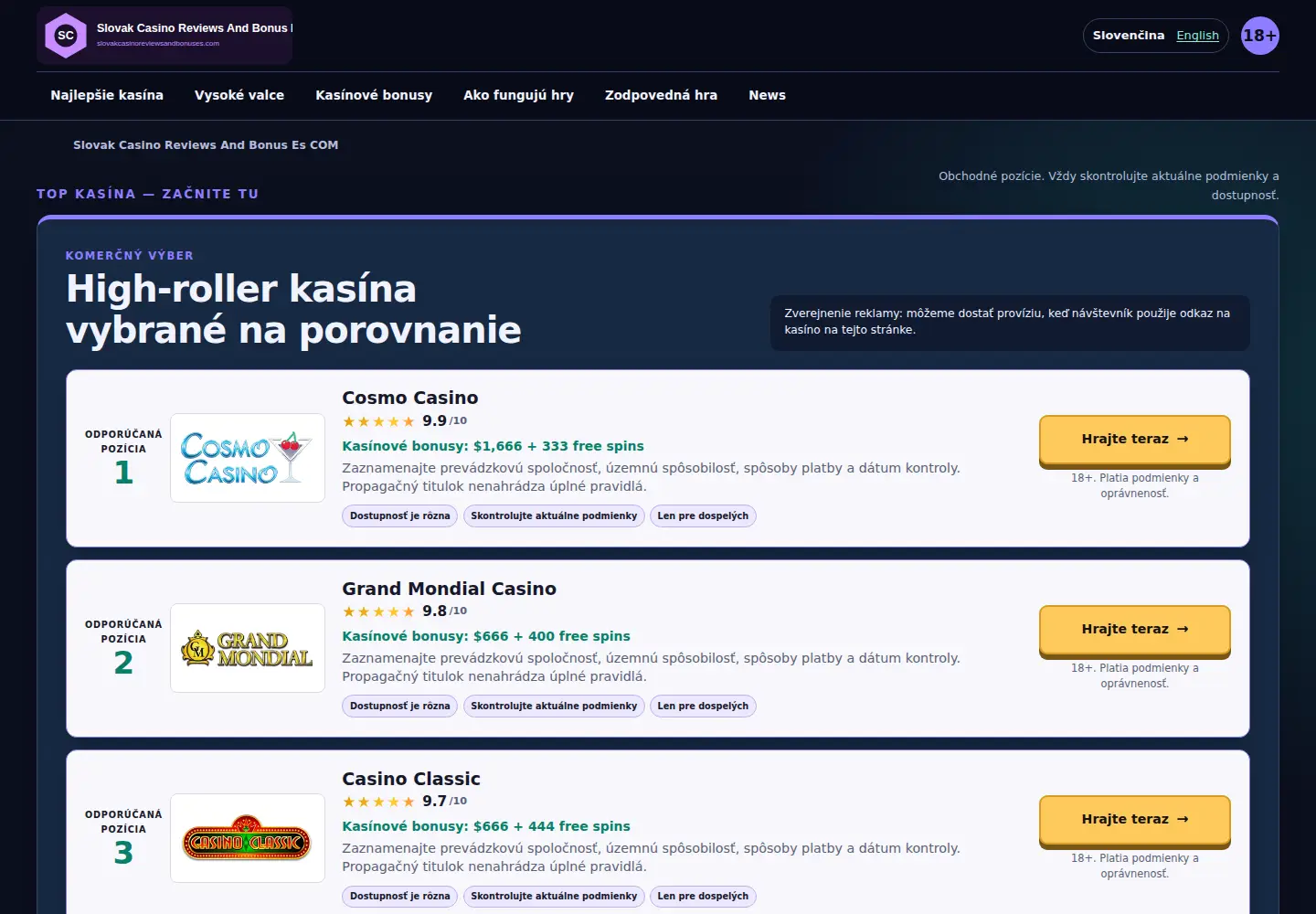Image resolution: width=1316 pixels, height=914 pixels.
Task: Click the 'Zverejnenie reklamy' disclosure notice
Action: [x=1010, y=322]
